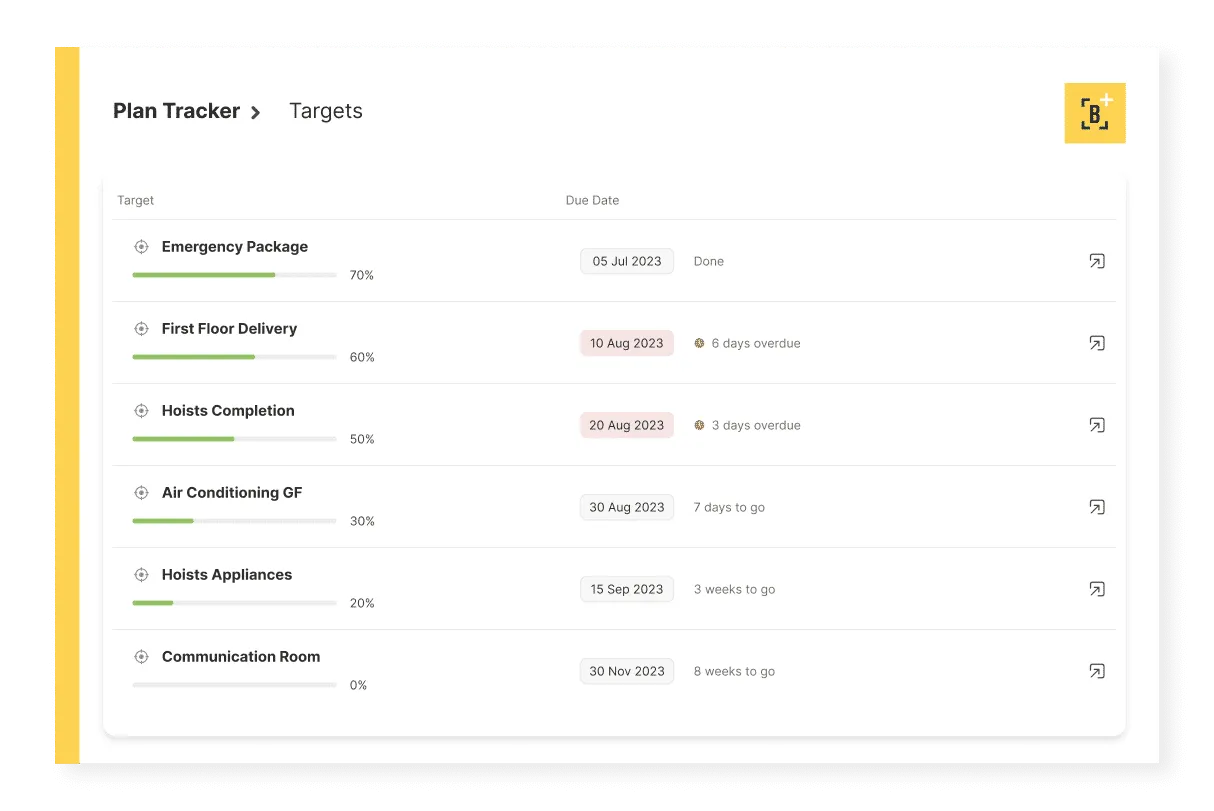The image size is (1214, 811).
Task: Open the Hoists Completion target
Action: pyautogui.click(x=228, y=411)
